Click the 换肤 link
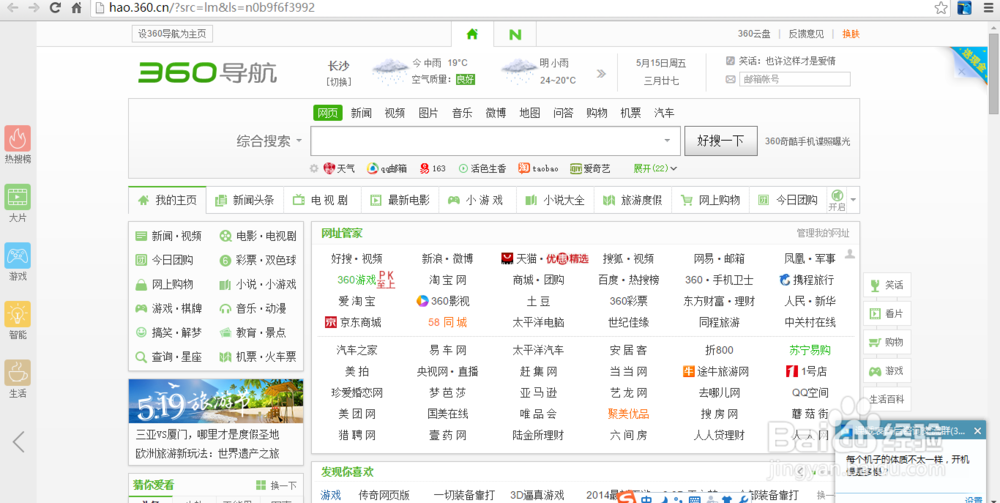This screenshot has width=1000, height=503. [851, 34]
